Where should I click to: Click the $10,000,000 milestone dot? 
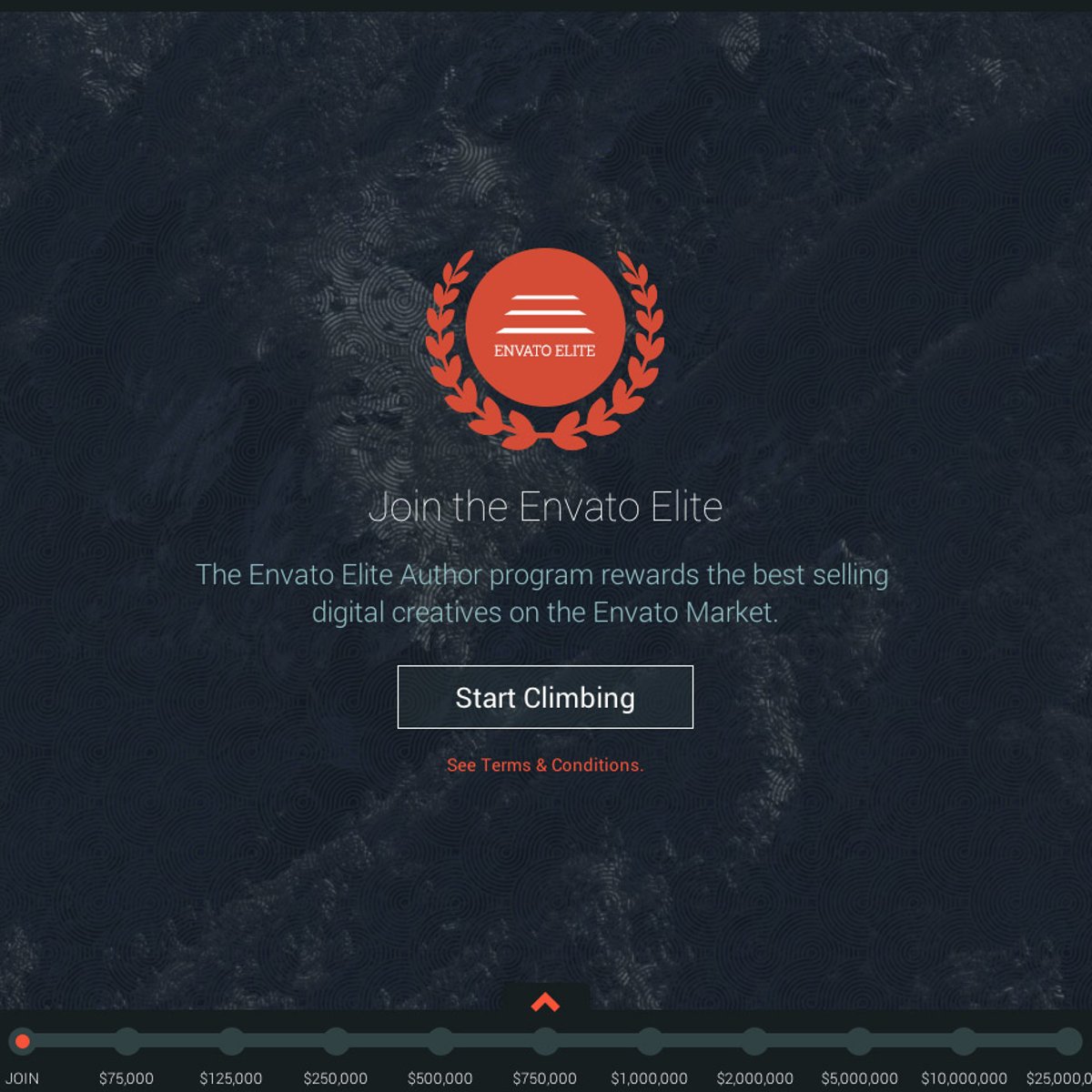(964, 1041)
